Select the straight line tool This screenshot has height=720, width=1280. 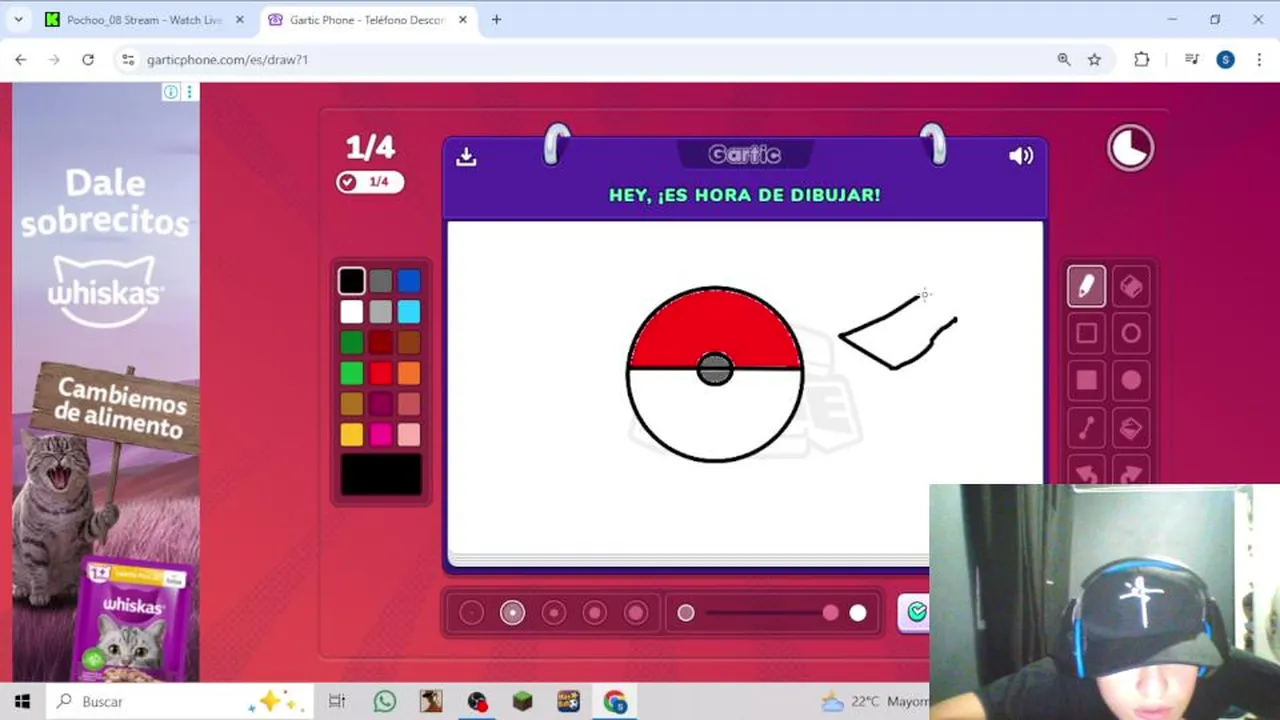pyautogui.click(x=1086, y=428)
